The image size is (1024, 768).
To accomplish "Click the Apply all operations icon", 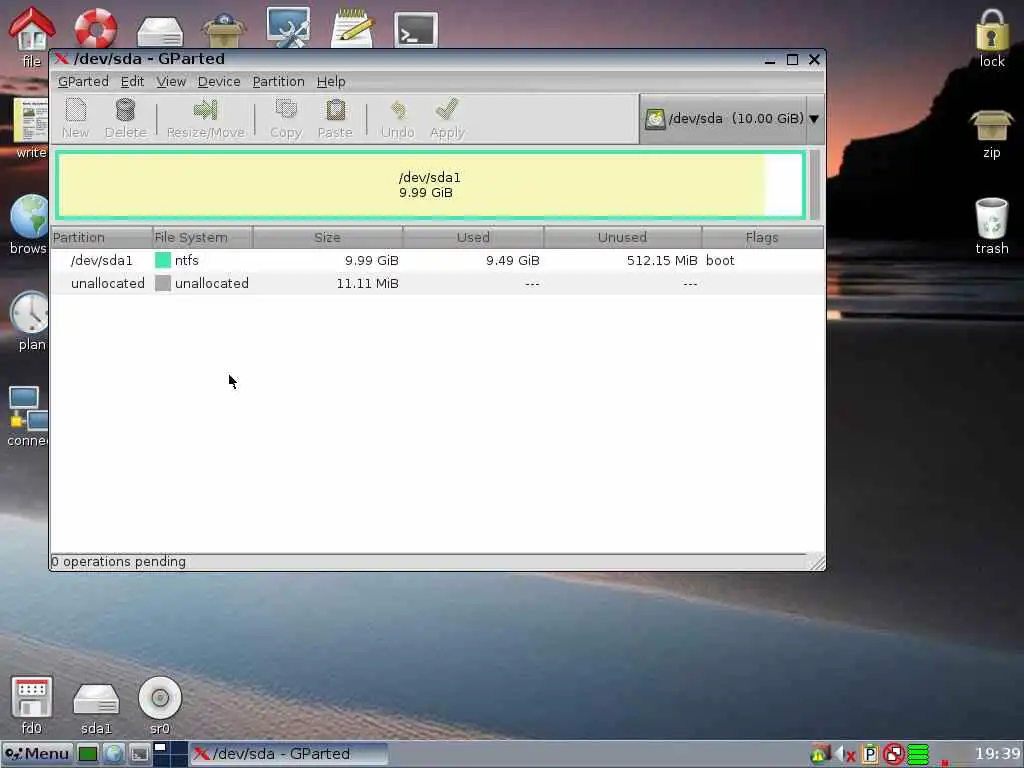I will [x=447, y=118].
